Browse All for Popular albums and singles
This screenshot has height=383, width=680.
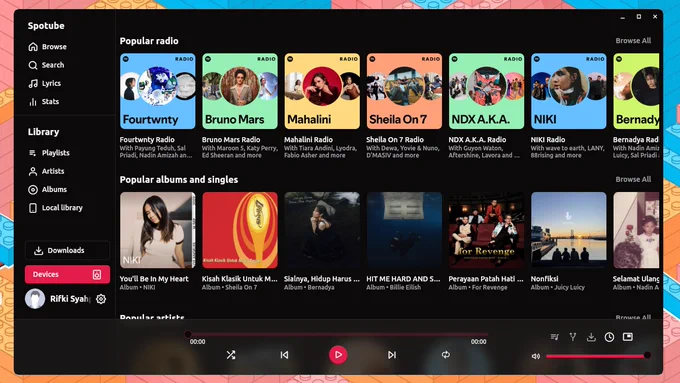633,179
